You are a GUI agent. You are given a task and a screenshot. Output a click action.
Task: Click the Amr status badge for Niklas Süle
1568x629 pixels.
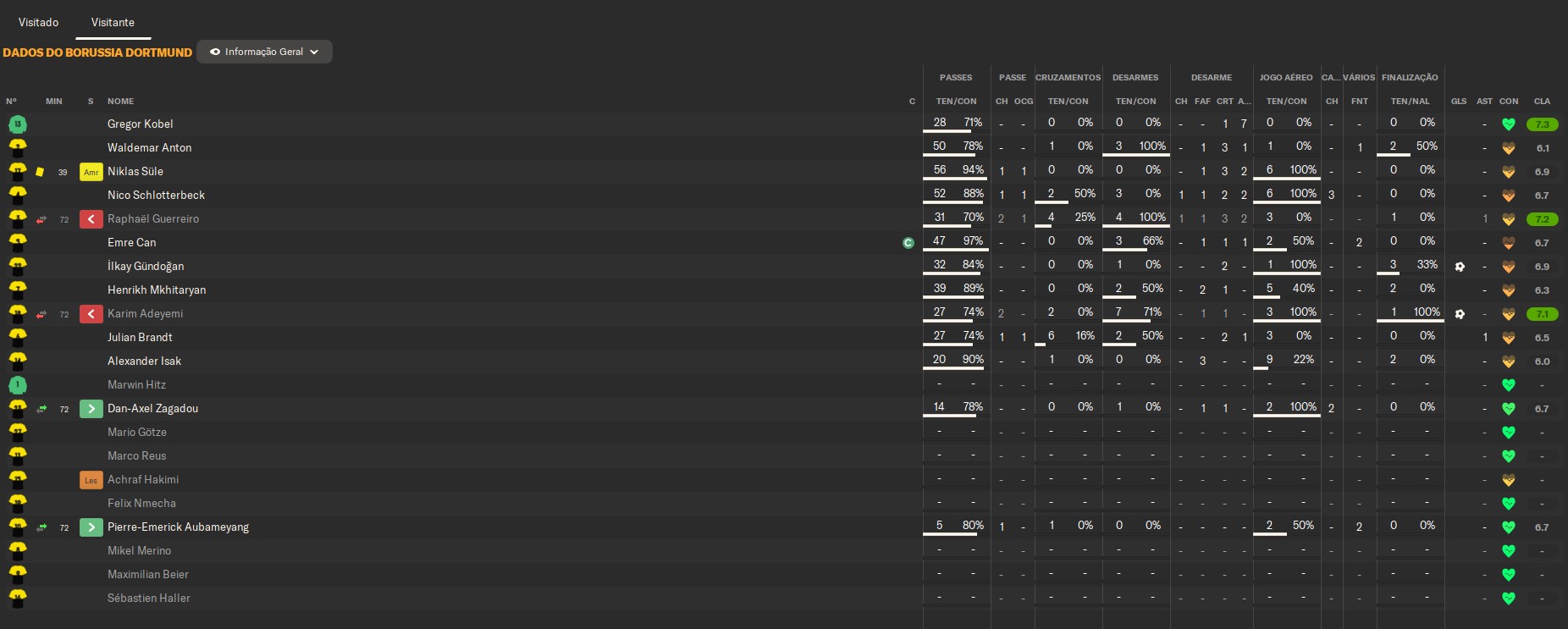point(91,172)
